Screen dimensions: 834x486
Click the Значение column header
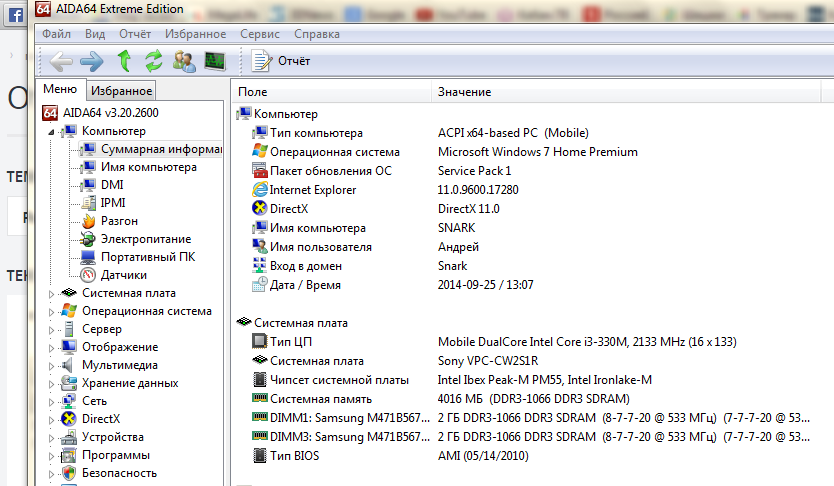pos(465,92)
